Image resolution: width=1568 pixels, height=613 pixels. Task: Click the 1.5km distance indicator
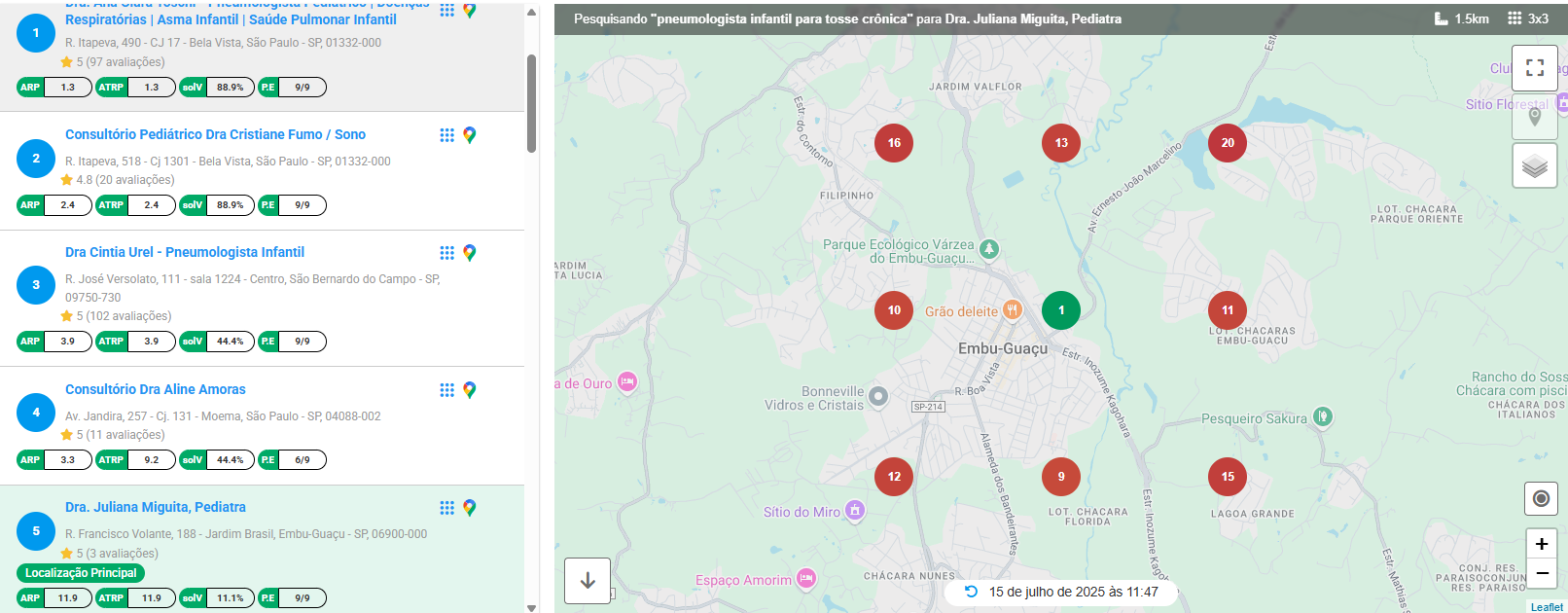coord(1461,18)
